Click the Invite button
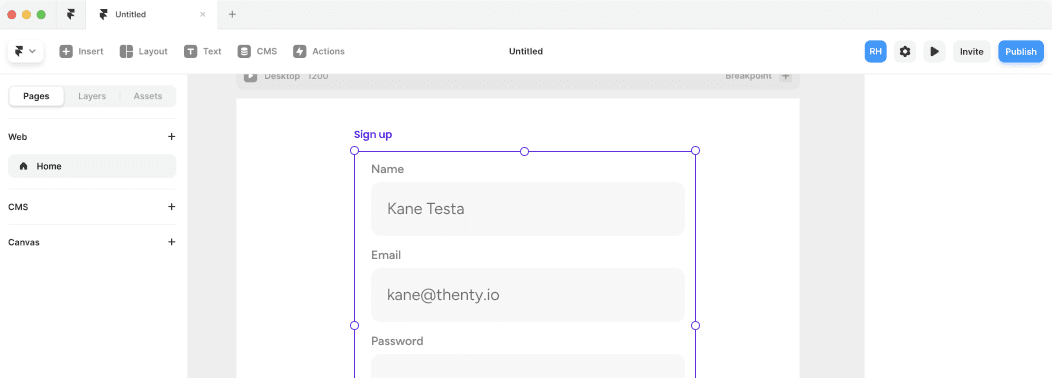Image resolution: width=1052 pixels, height=378 pixels. pyautogui.click(x=971, y=52)
